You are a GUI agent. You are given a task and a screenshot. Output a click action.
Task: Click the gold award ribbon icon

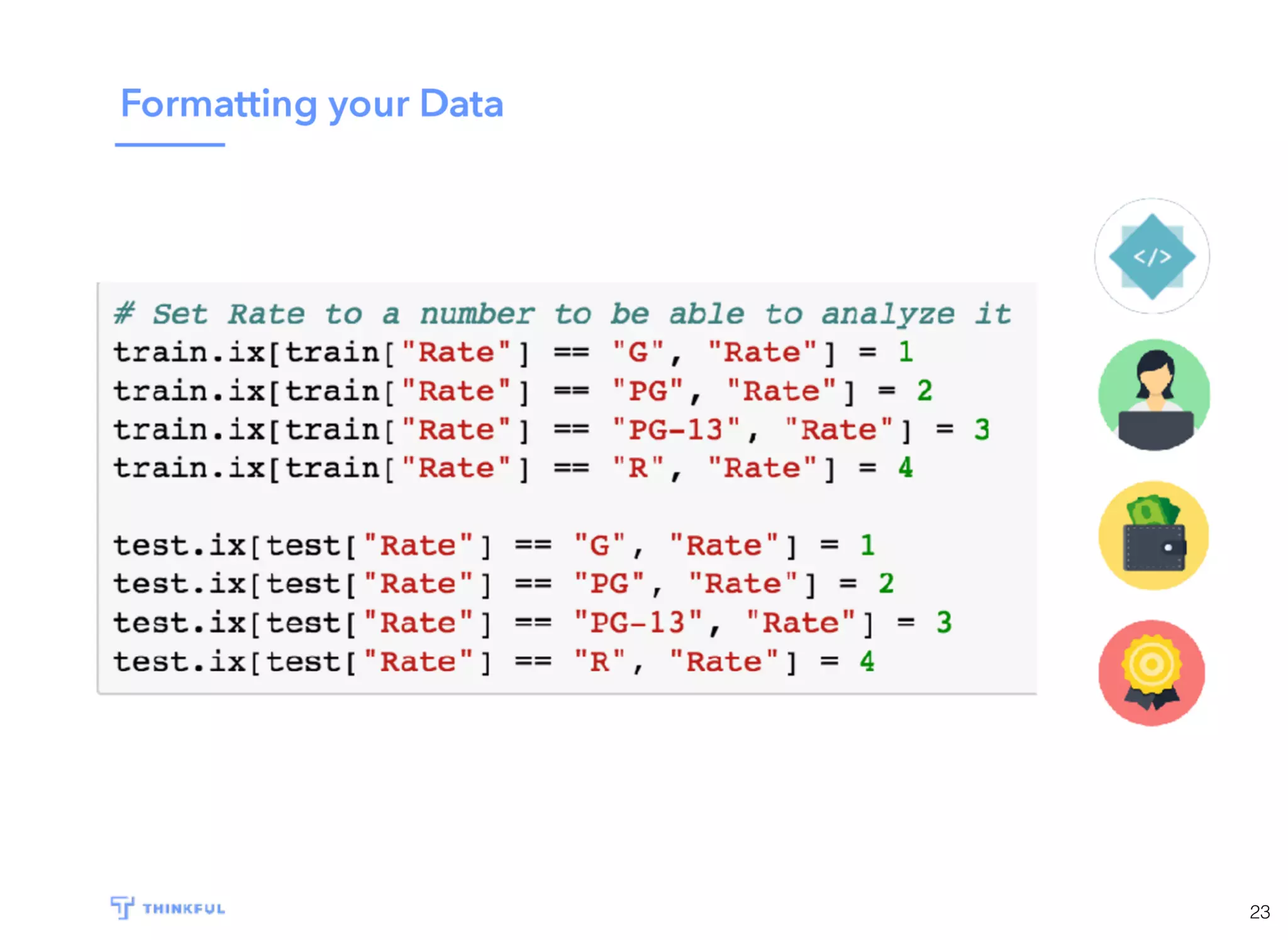[1152, 673]
